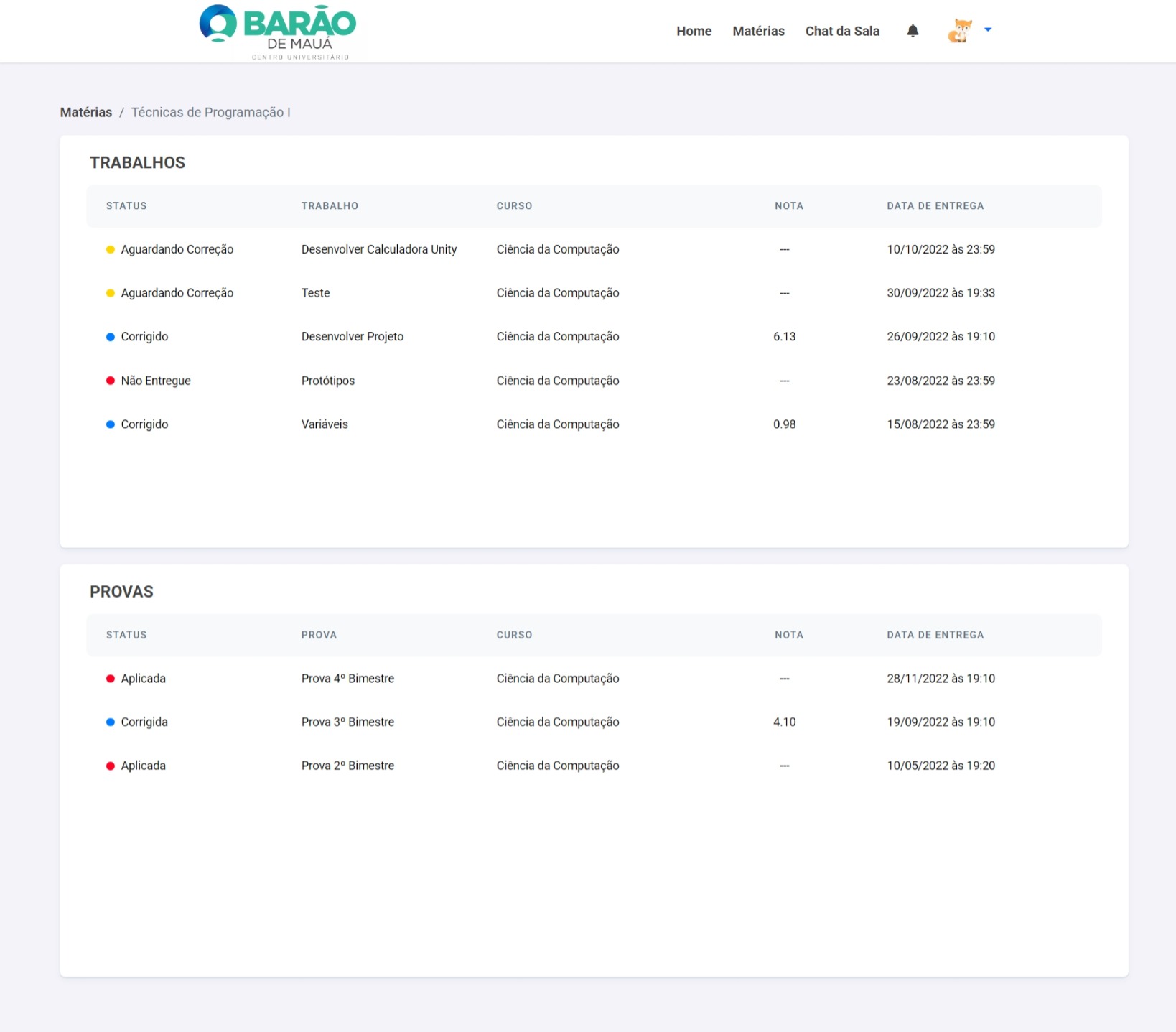Click Ciência da Computação in Prova 2º row
The image size is (1176, 1032).
558,766
